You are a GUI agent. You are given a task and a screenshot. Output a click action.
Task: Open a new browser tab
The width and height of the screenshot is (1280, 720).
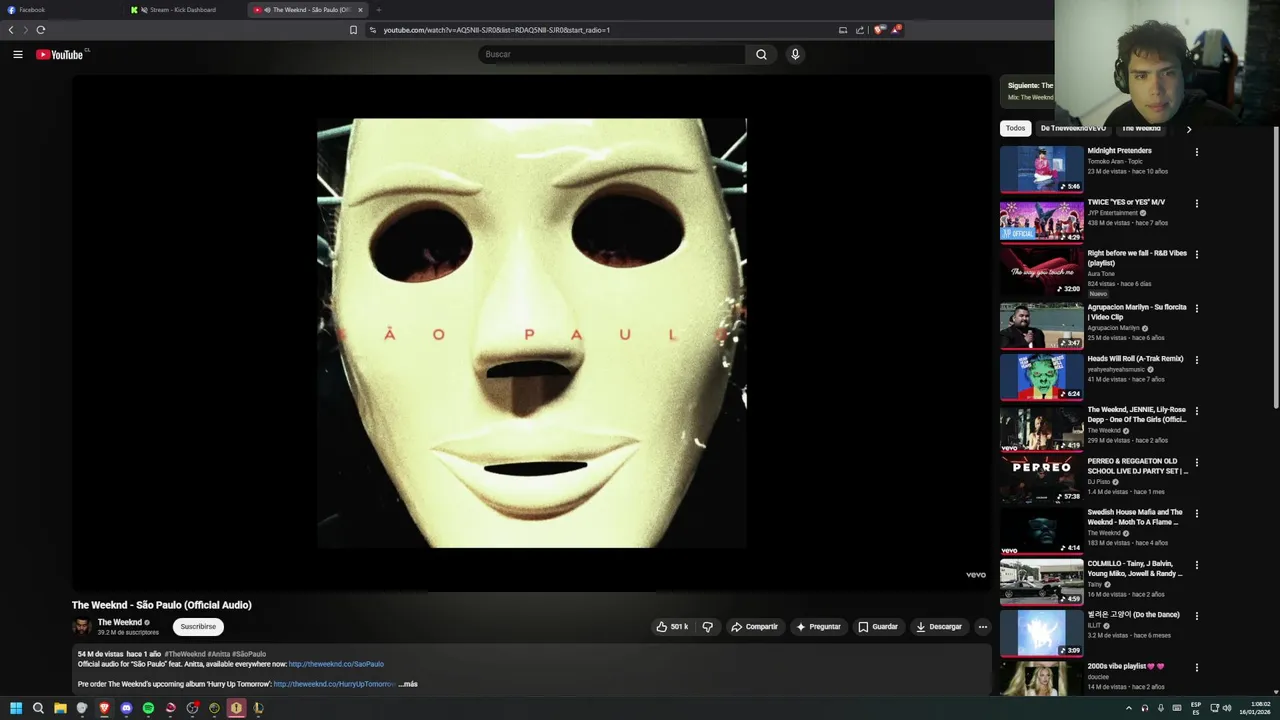pos(378,10)
